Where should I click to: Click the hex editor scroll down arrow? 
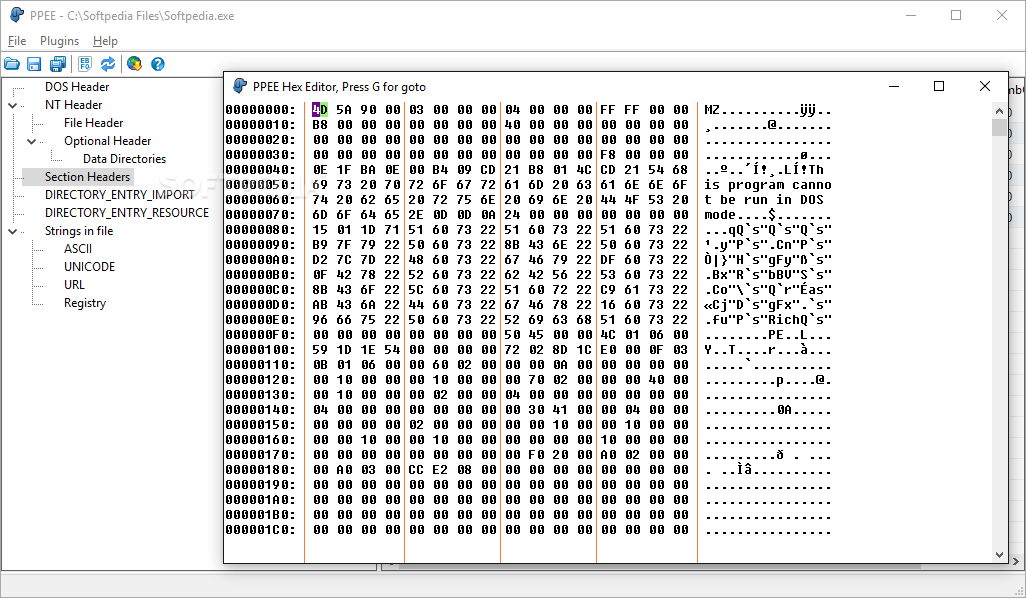(999, 555)
